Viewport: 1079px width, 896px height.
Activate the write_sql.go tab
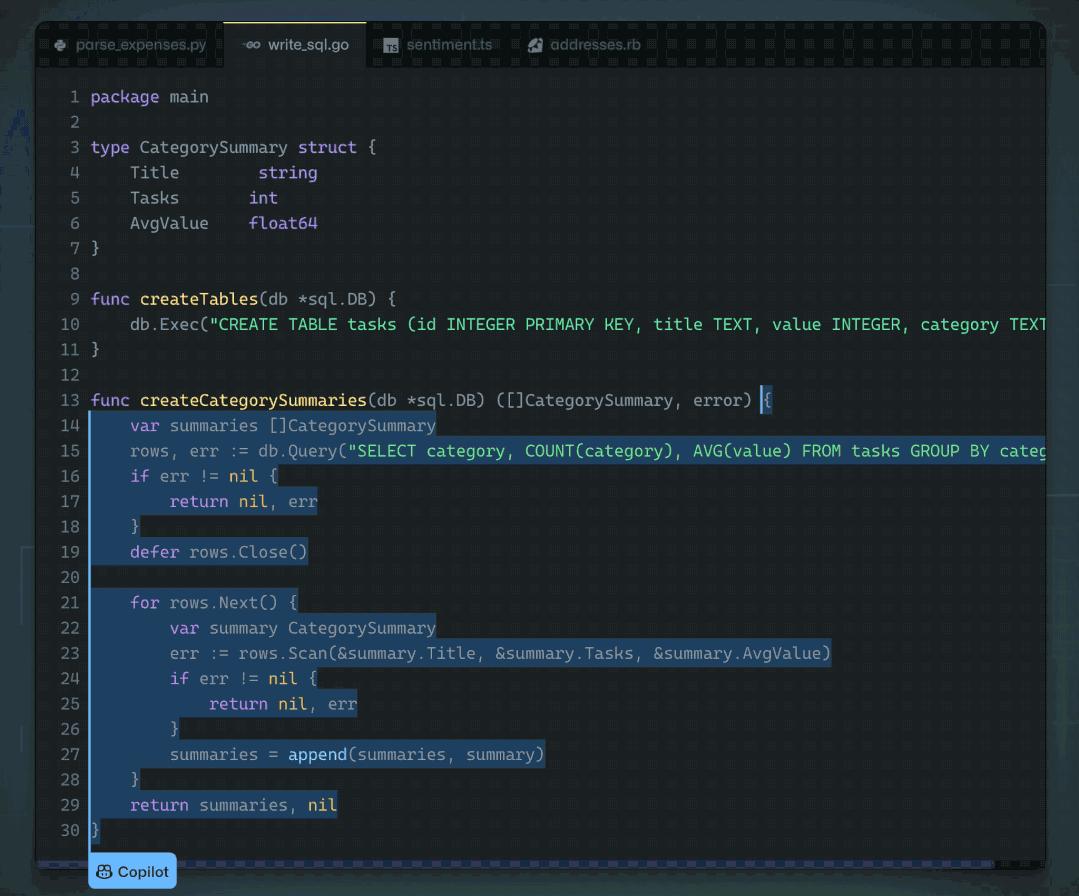(308, 45)
